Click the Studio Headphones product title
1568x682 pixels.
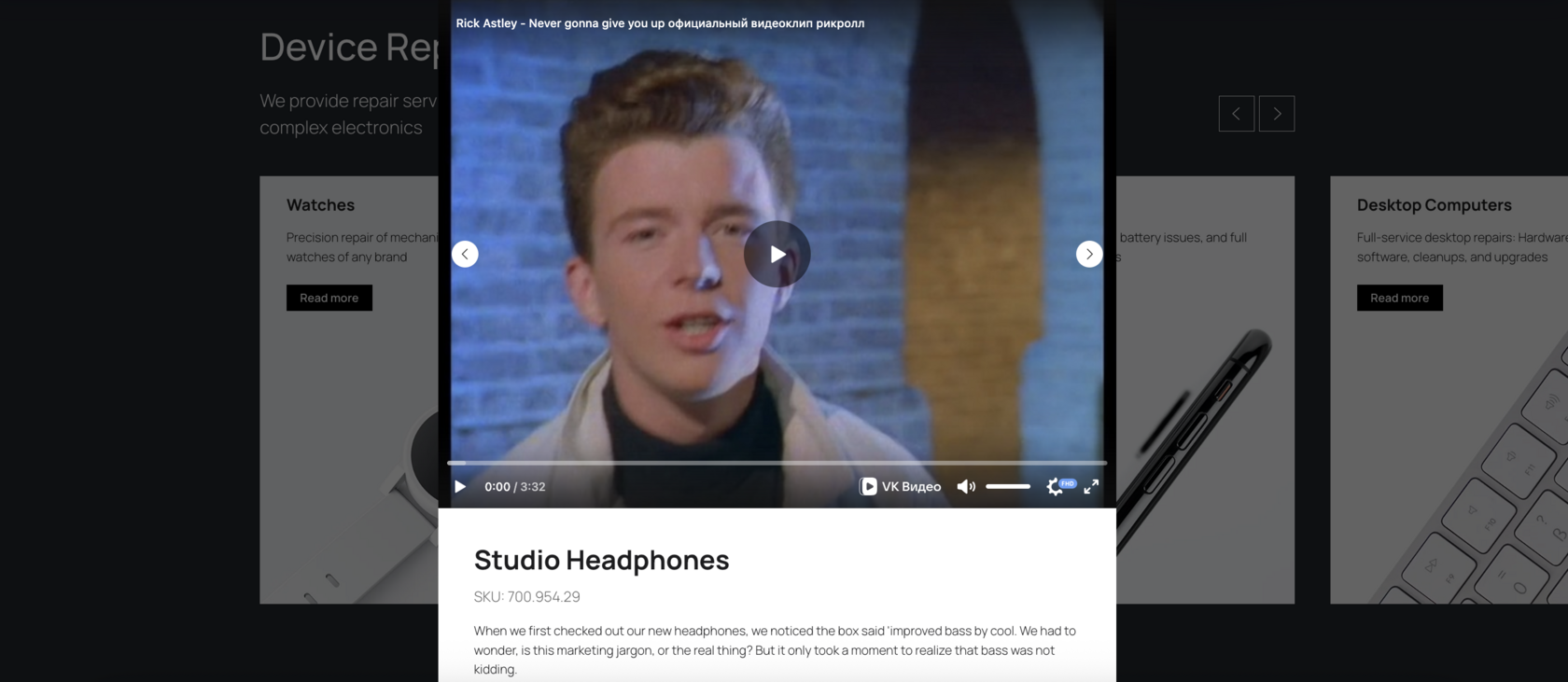601,560
